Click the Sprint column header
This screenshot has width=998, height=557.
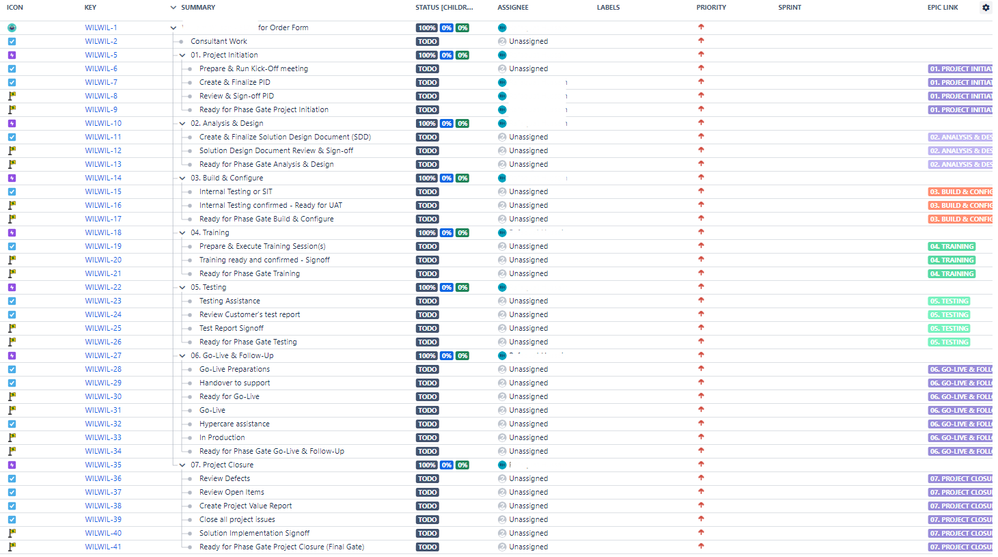tap(790, 8)
